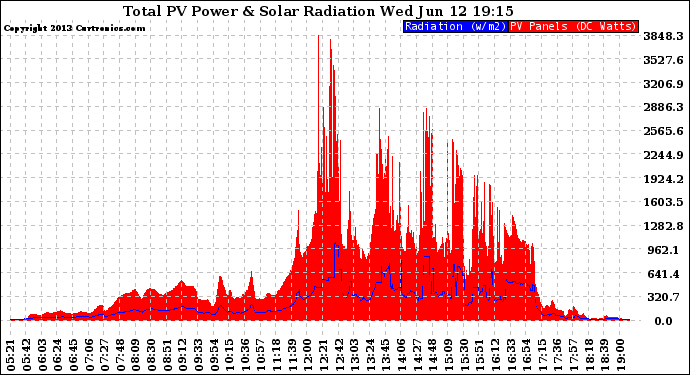Click the 10:36 time label
Screen dimensions: 690x375
[246, 355]
